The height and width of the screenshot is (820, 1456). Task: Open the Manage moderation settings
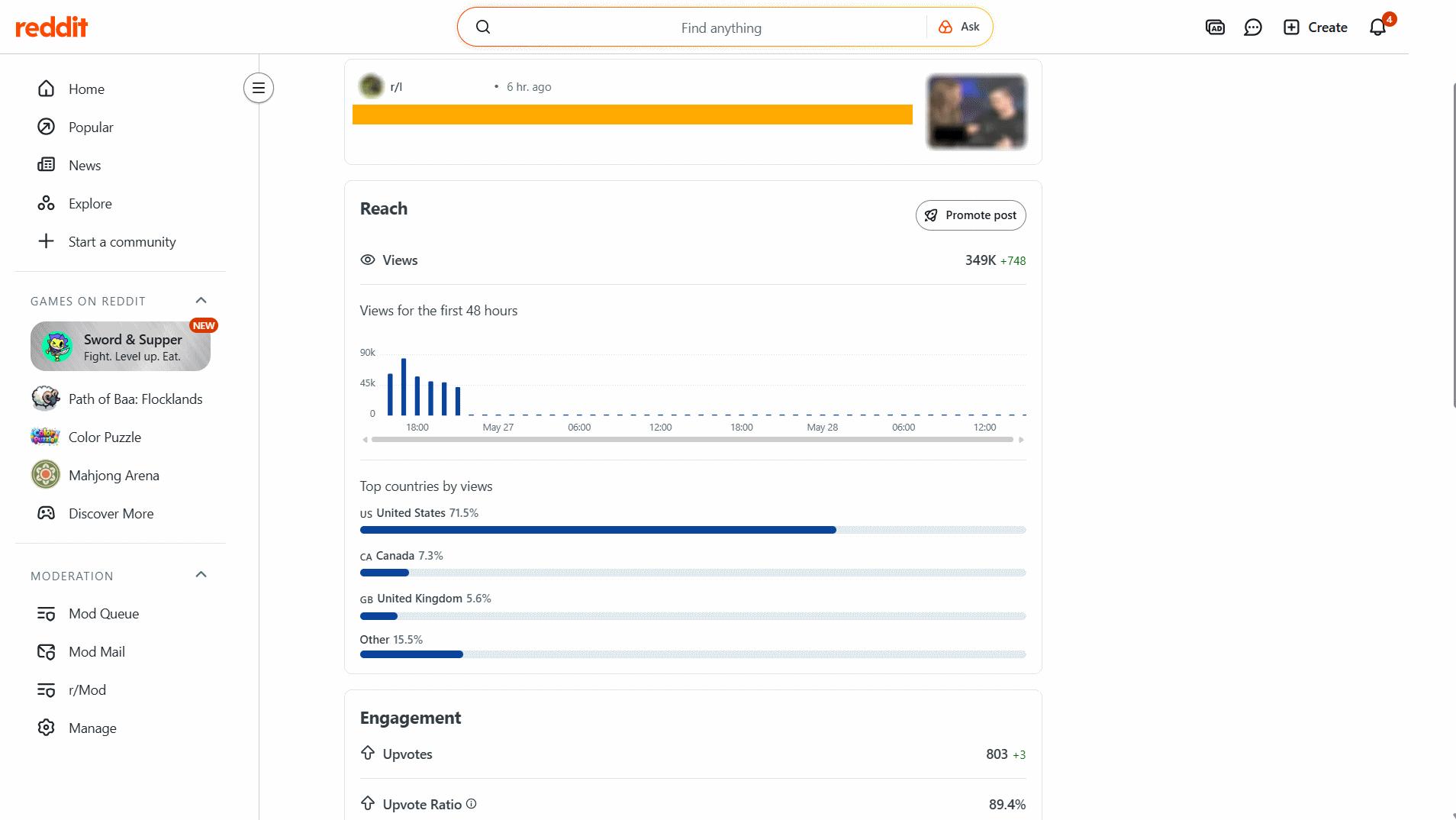click(x=121, y=728)
